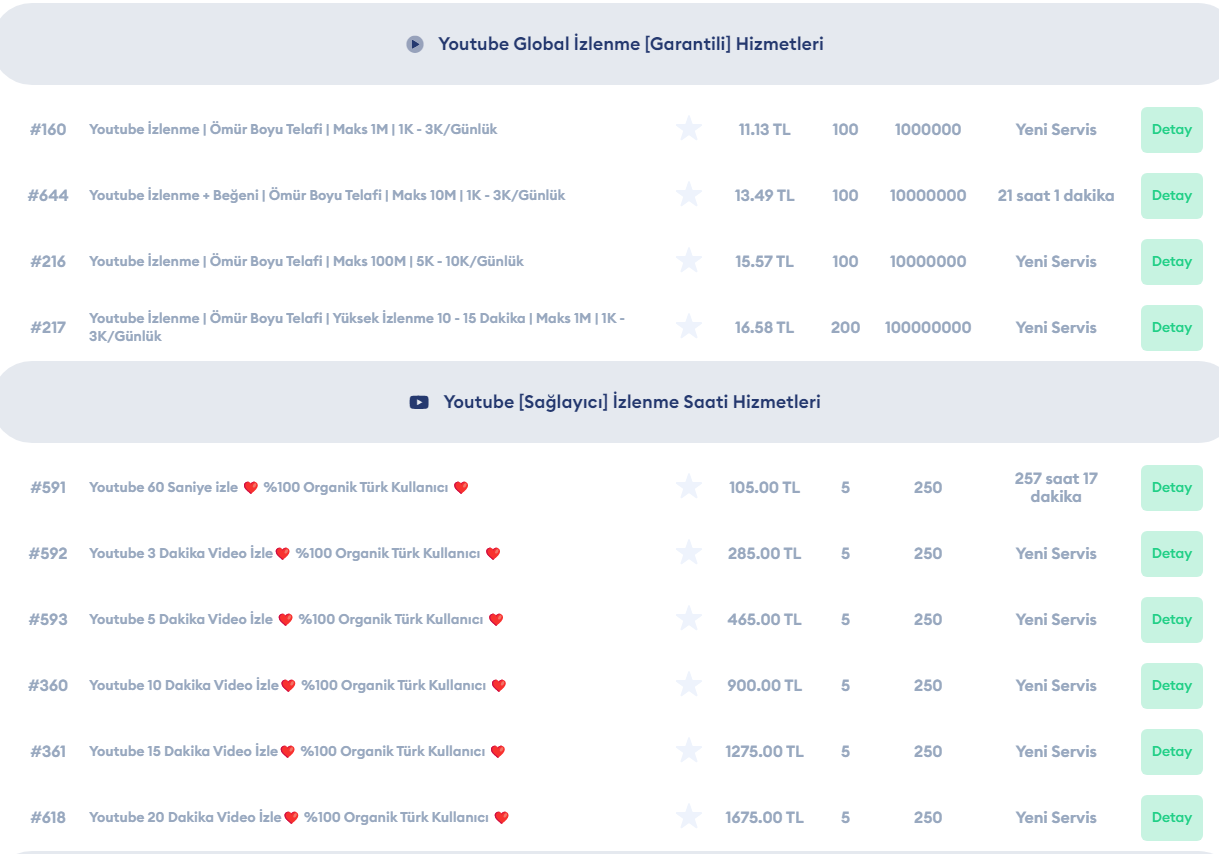This screenshot has height=854, width=1219.
Task: Open Detay for service #360
Action: 1171,686
